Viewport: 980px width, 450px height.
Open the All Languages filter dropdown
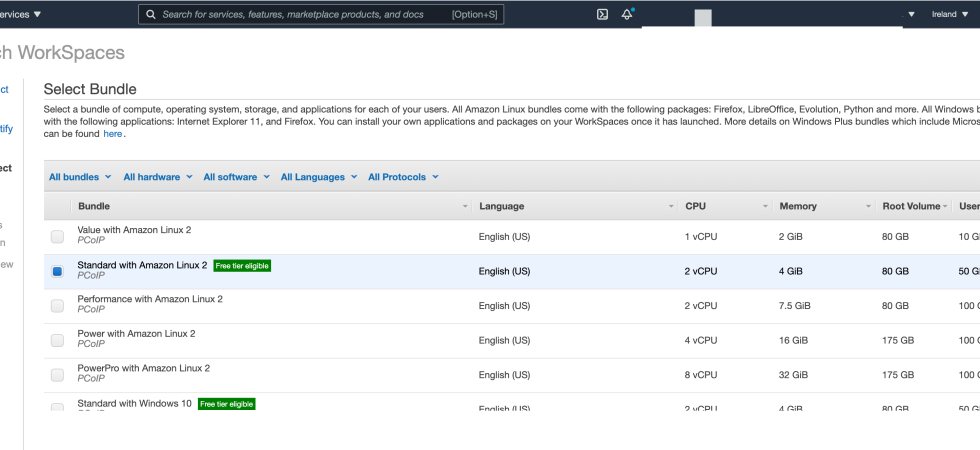[319, 177]
